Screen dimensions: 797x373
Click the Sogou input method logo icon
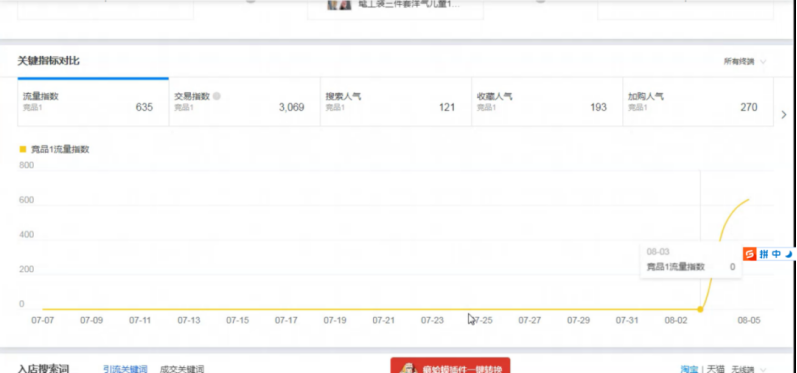(750, 254)
